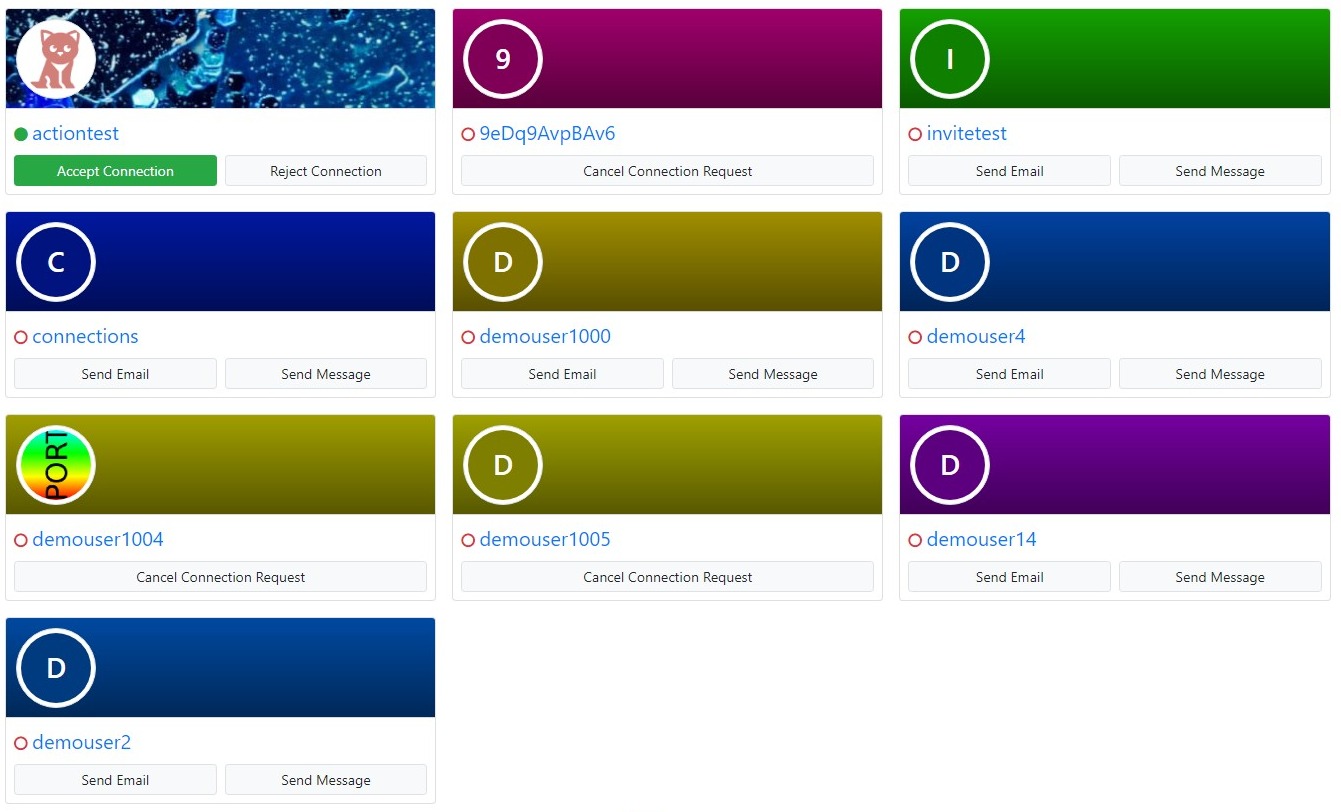Open the actiontest profile link

coord(76,134)
